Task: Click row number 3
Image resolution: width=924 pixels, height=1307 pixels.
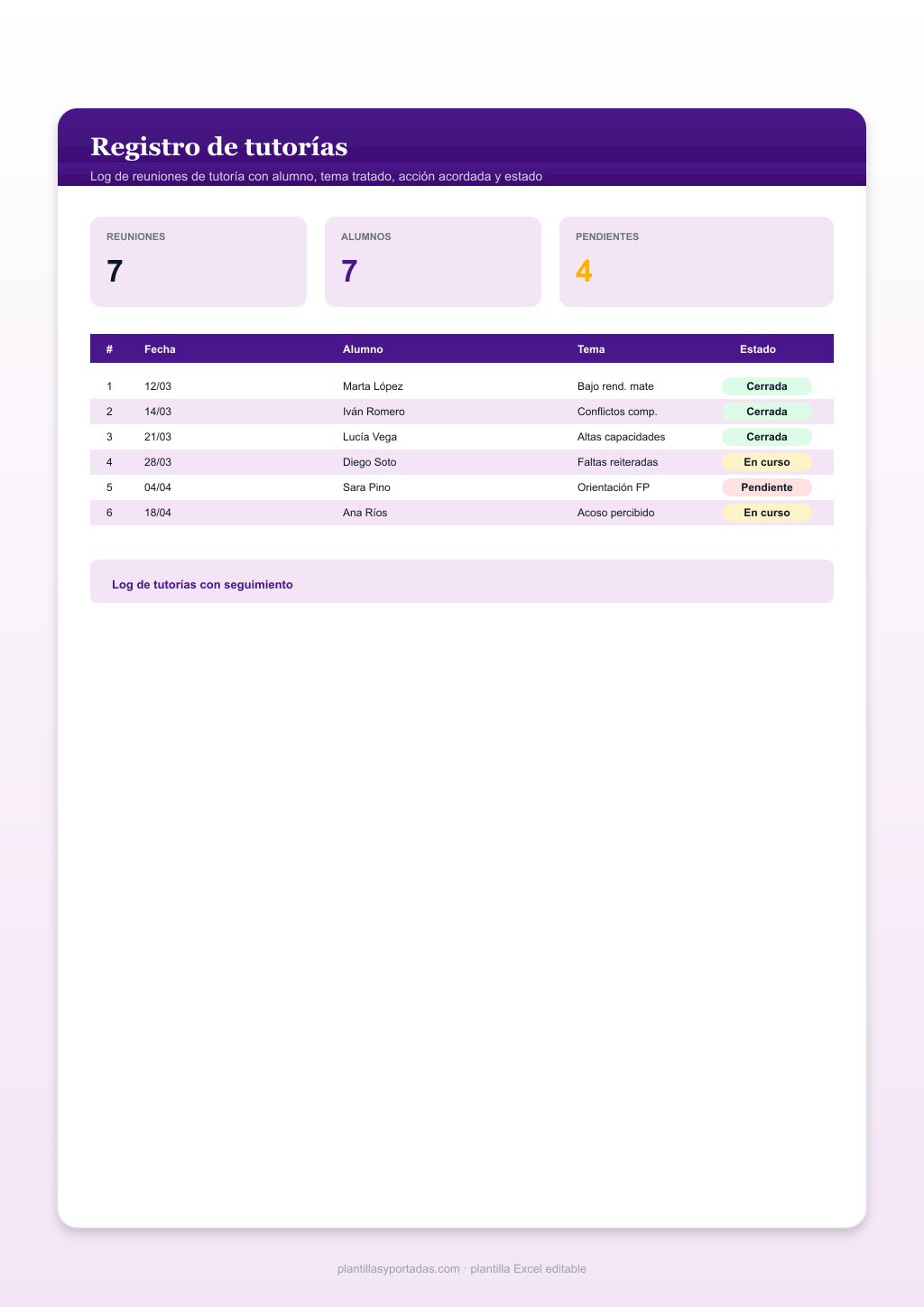Action: click(109, 437)
